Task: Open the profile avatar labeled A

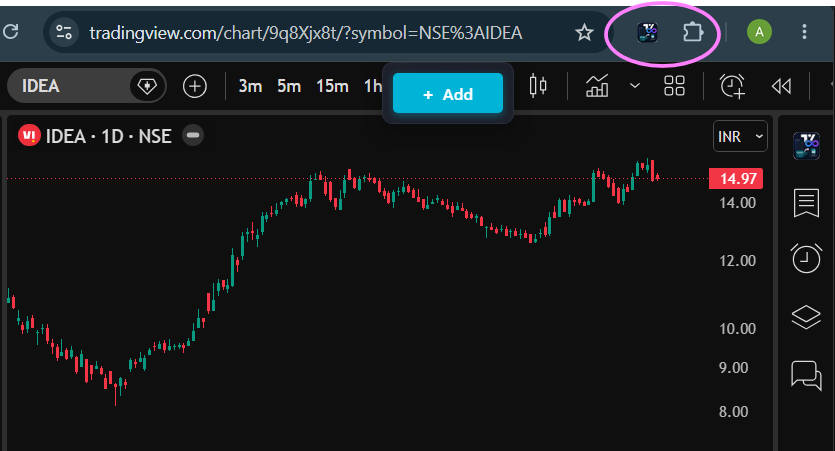Action: pyautogui.click(x=759, y=32)
